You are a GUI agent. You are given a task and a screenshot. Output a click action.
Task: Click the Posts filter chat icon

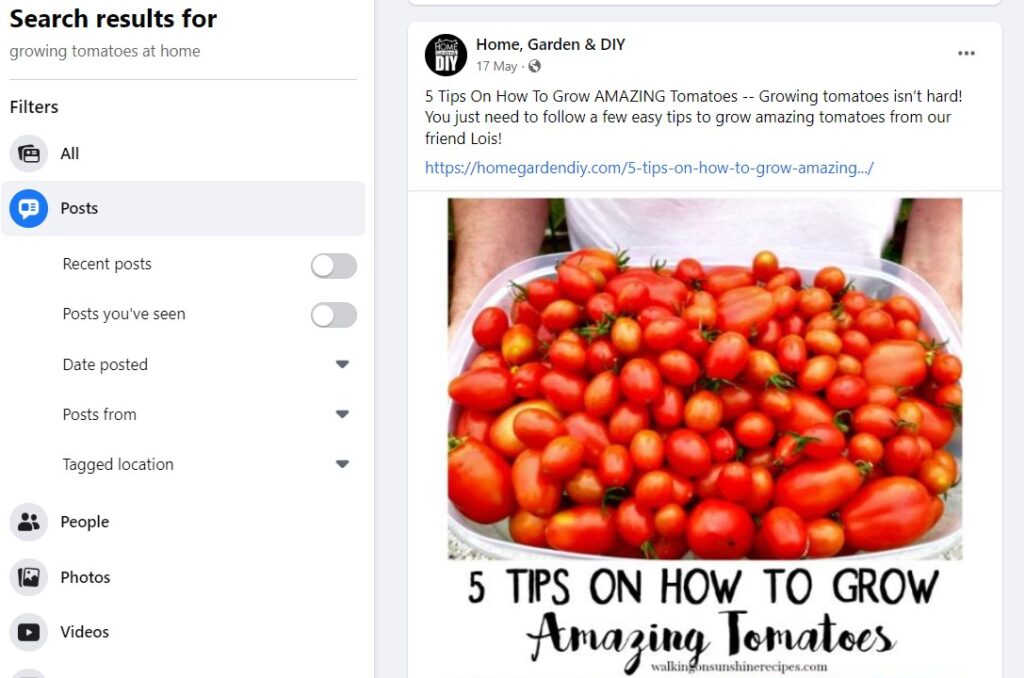29,208
